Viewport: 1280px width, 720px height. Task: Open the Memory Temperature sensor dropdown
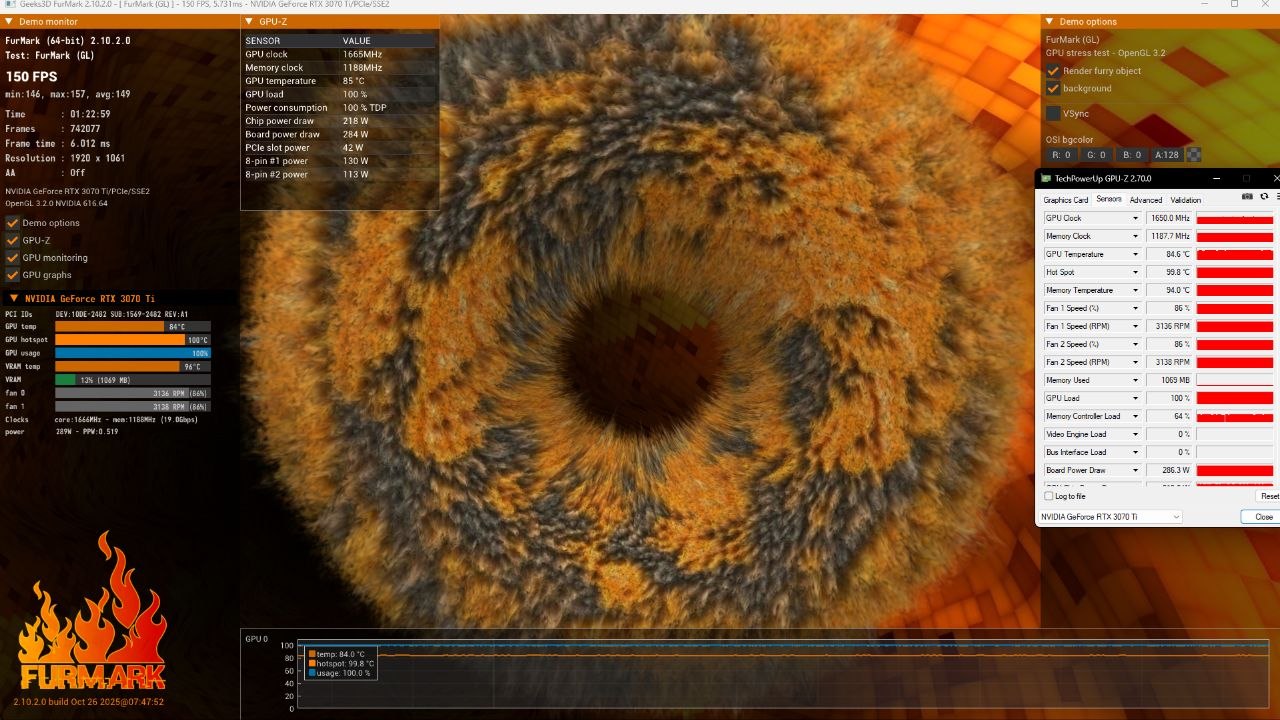pyautogui.click(x=1135, y=290)
